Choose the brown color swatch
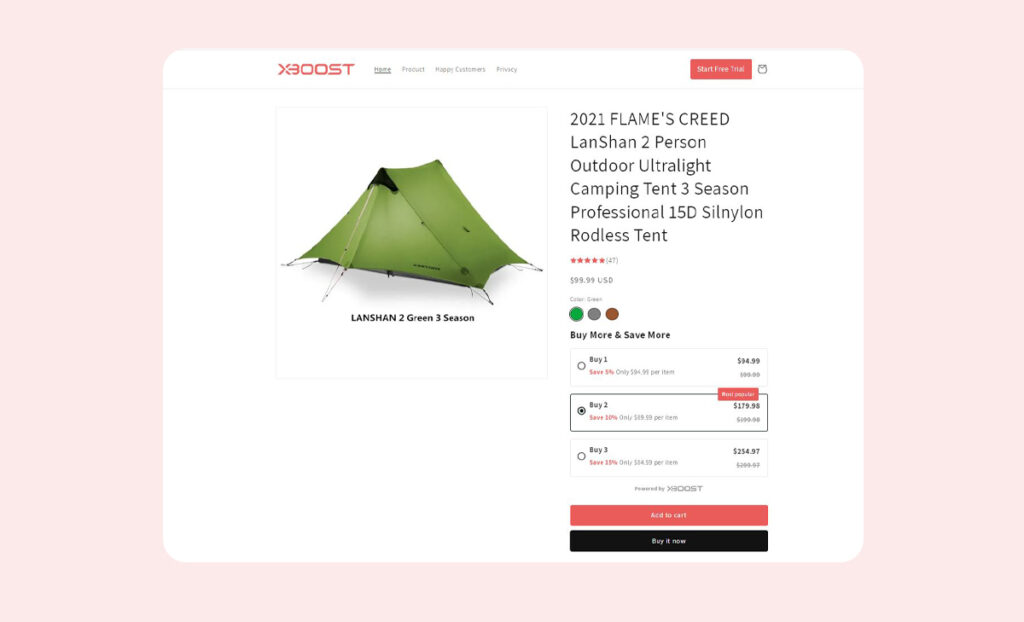This screenshot has width=1024, height=622. pos(612,314)
